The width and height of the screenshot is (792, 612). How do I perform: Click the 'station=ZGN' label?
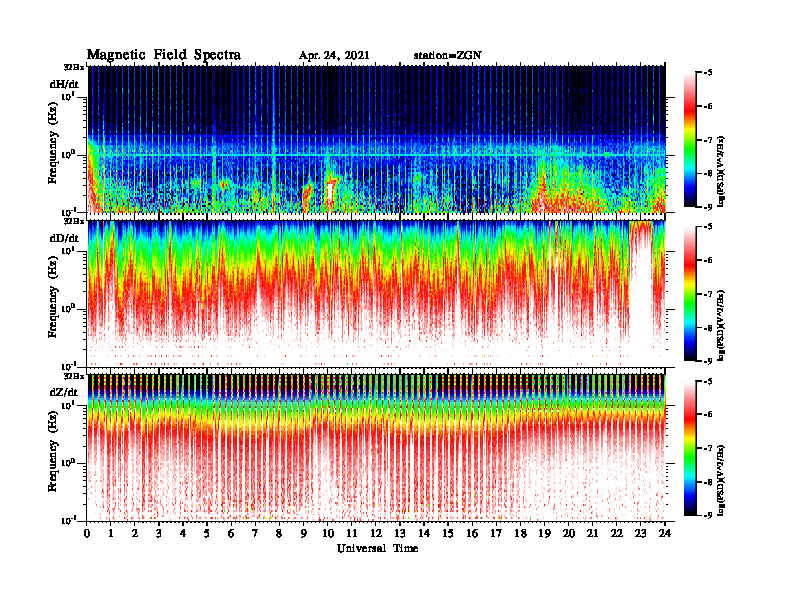pyautogui.click(x=448, y=56)
